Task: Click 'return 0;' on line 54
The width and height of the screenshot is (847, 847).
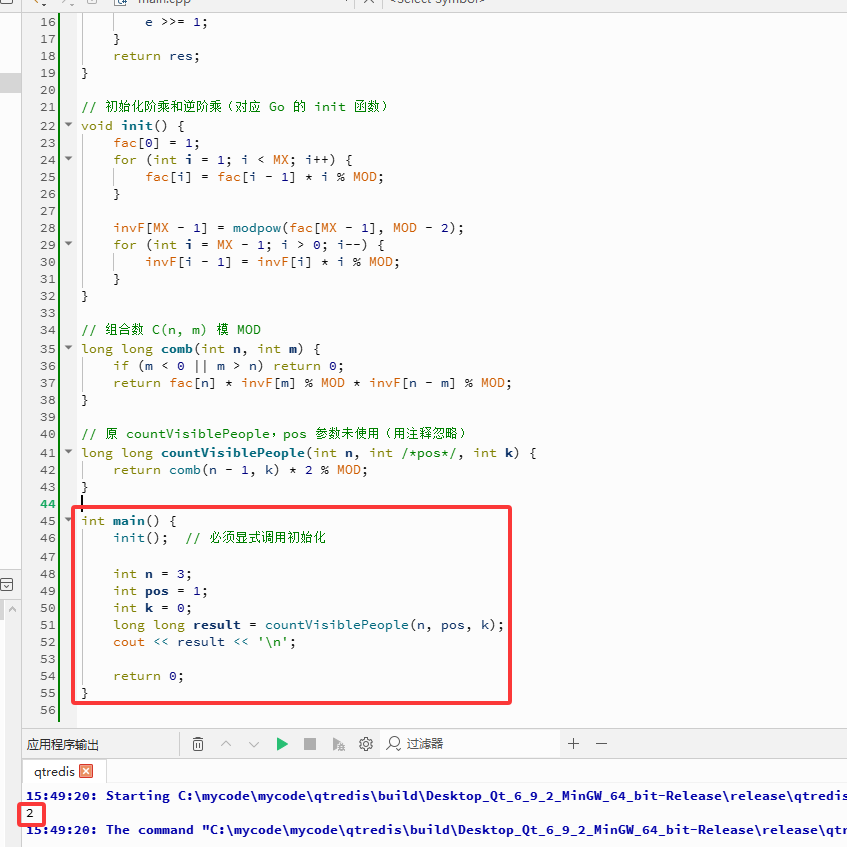Action: click(149, 676)
